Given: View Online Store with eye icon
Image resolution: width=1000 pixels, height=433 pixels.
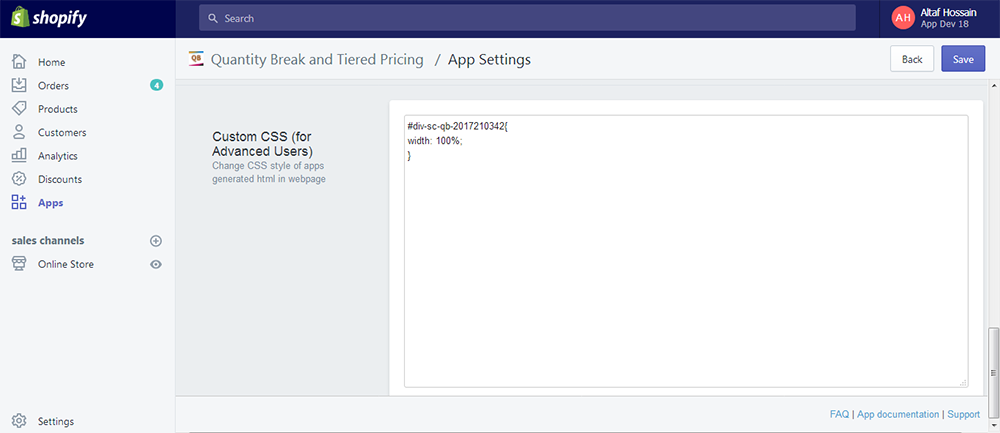Looking at the screenshot, I should pyautogui.click(x=155, y=265).
